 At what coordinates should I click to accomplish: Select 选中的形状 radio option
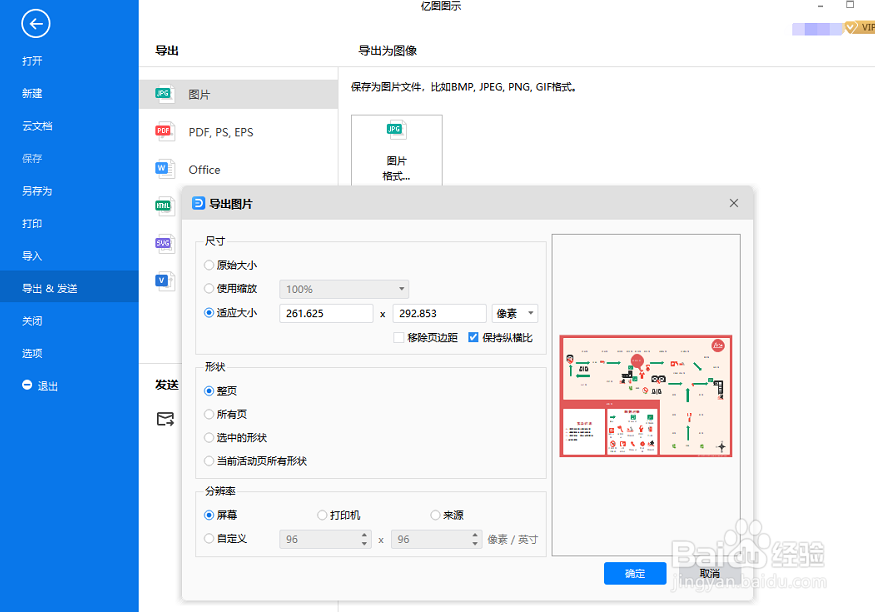[x=209, y=437]
